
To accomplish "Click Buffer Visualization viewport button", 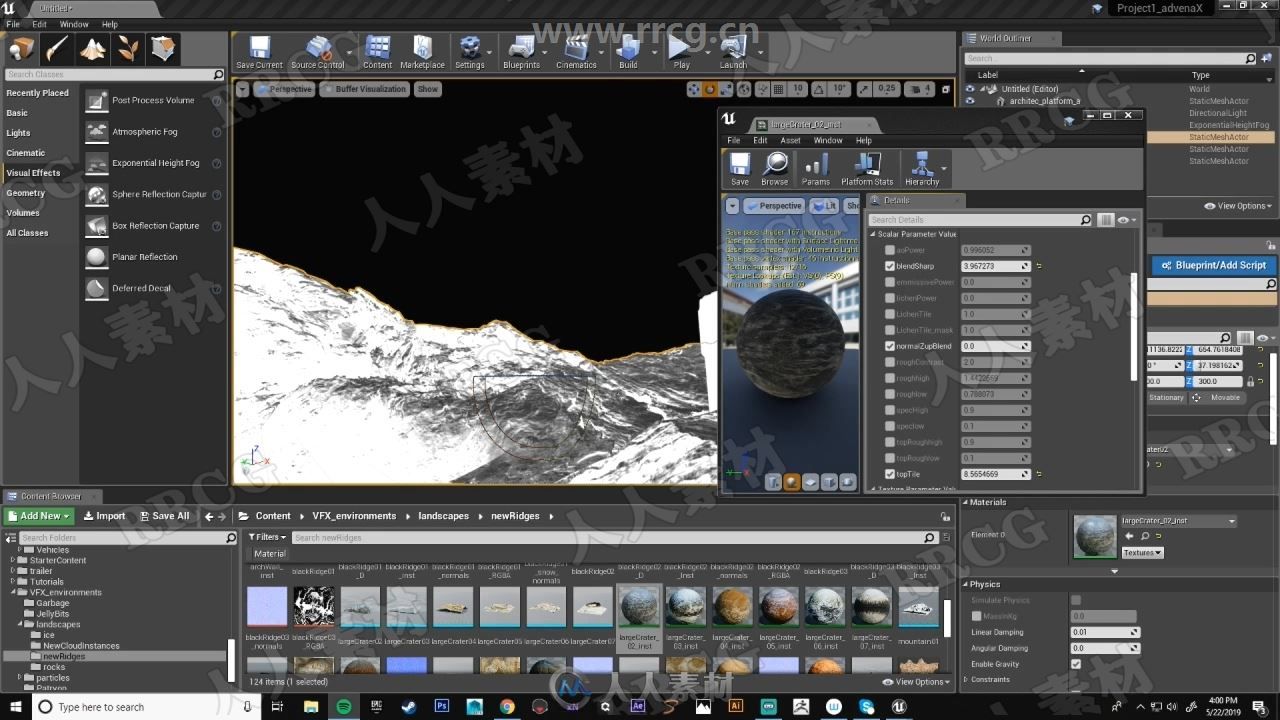I will pos(364,89).
